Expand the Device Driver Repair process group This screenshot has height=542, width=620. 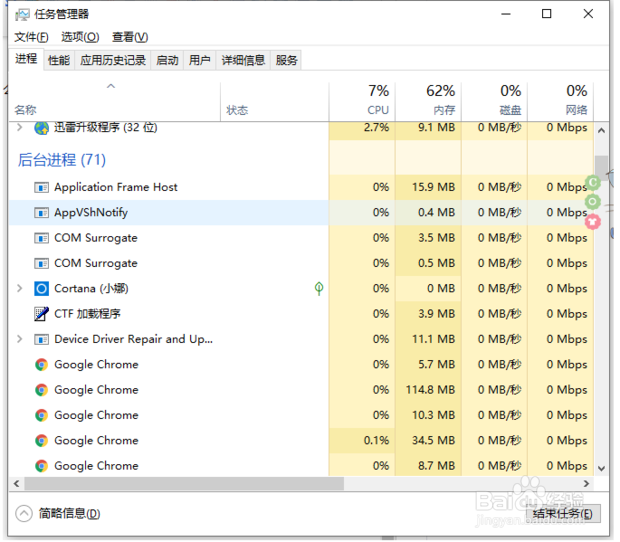coord(19,339)
